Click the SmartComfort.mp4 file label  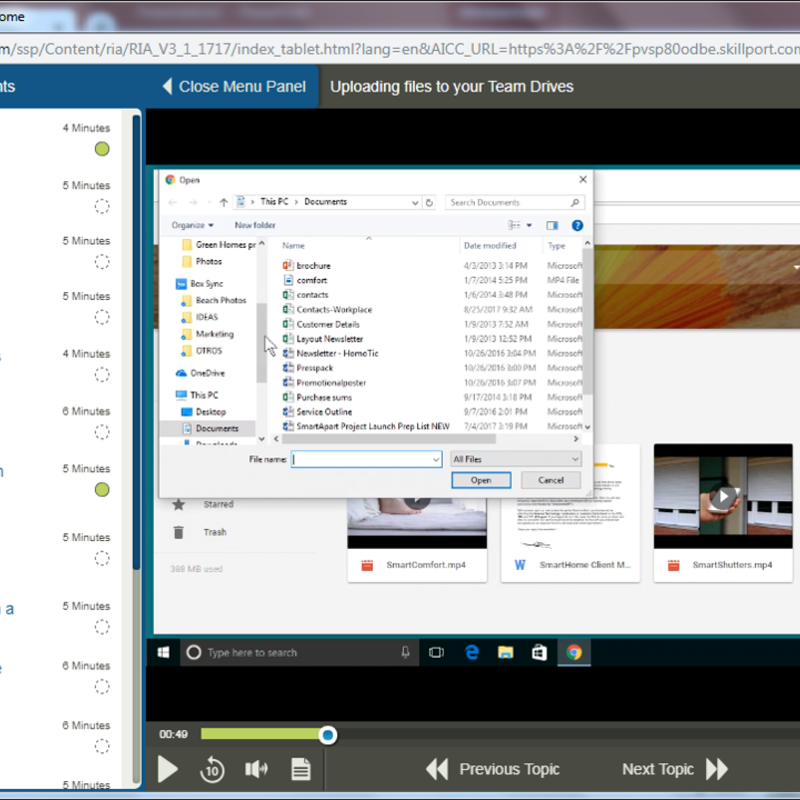click(x=426, y=565)
